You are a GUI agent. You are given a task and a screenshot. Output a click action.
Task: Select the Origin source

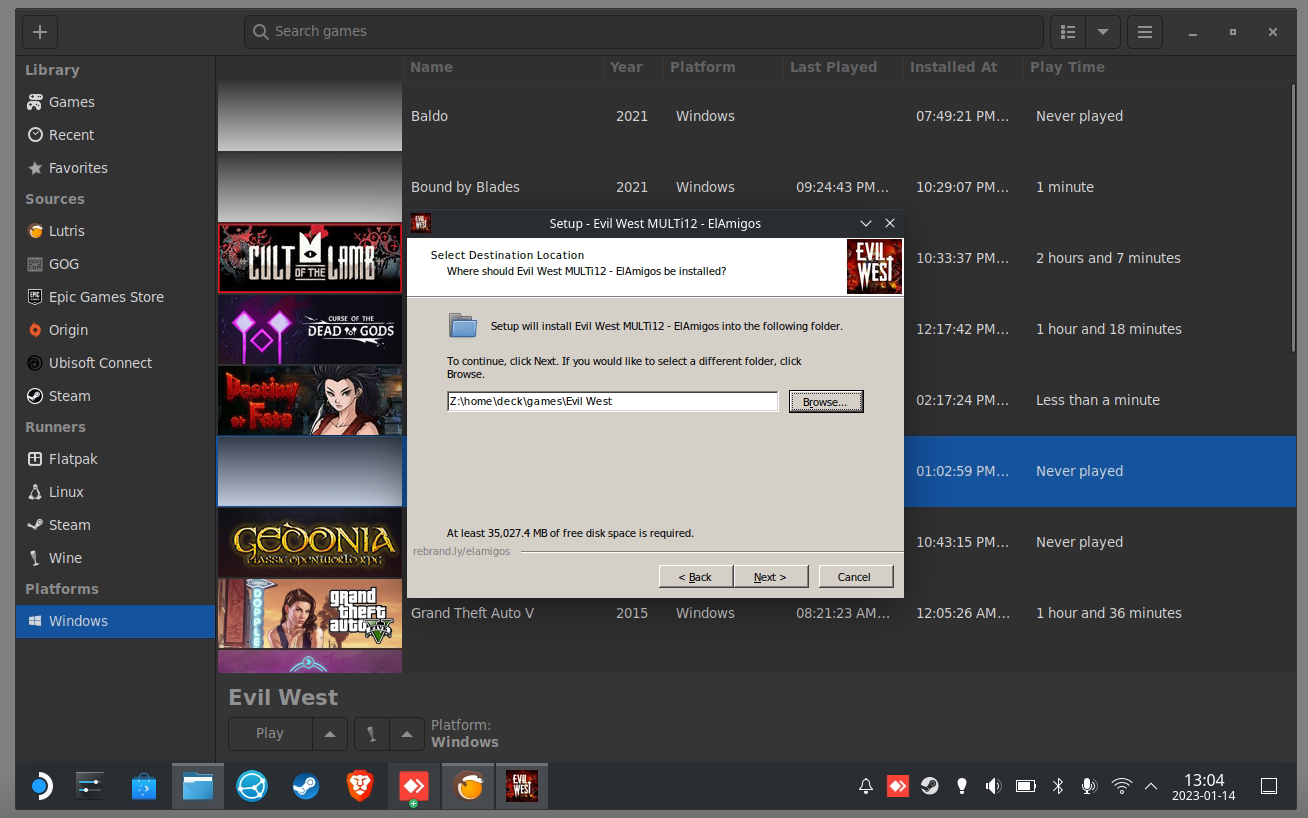click(115, 330)
